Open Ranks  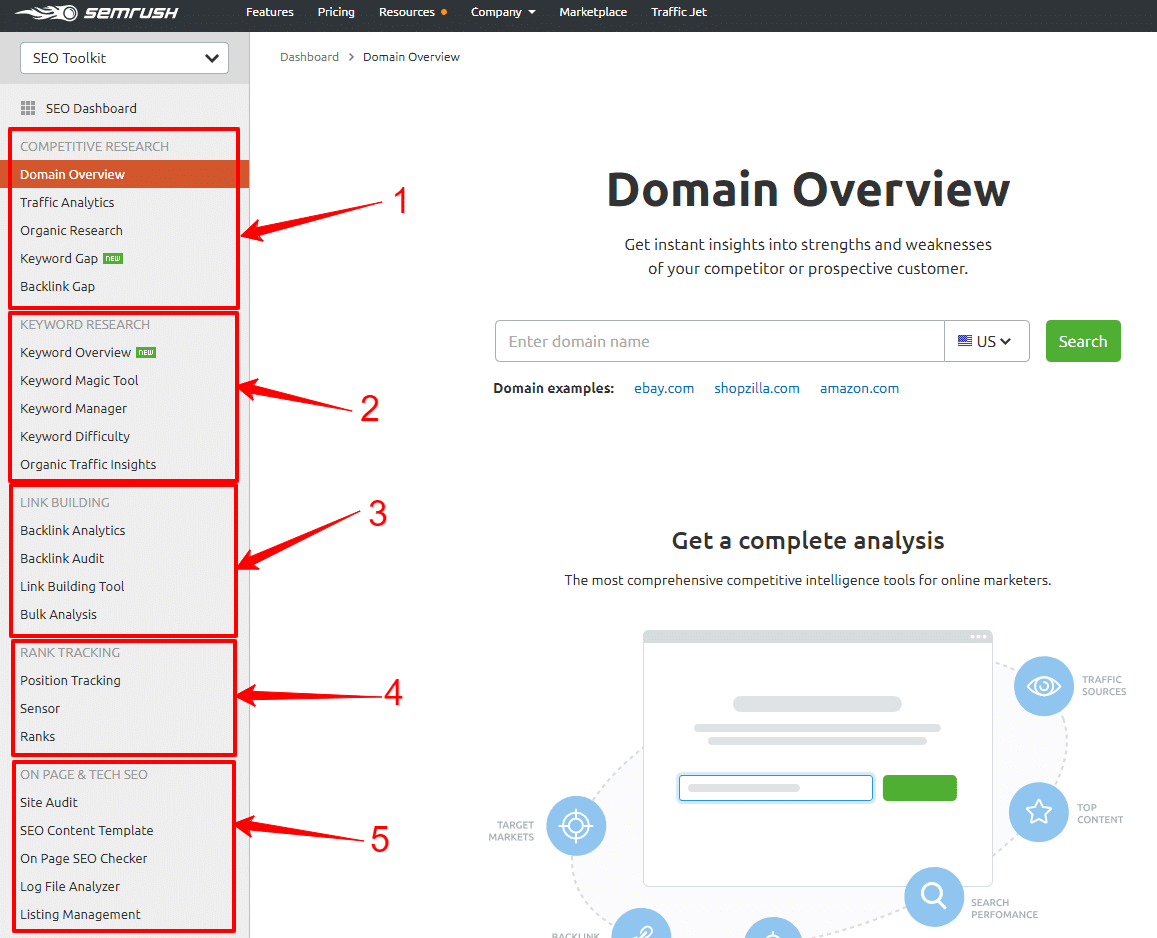tap(38, 737)
